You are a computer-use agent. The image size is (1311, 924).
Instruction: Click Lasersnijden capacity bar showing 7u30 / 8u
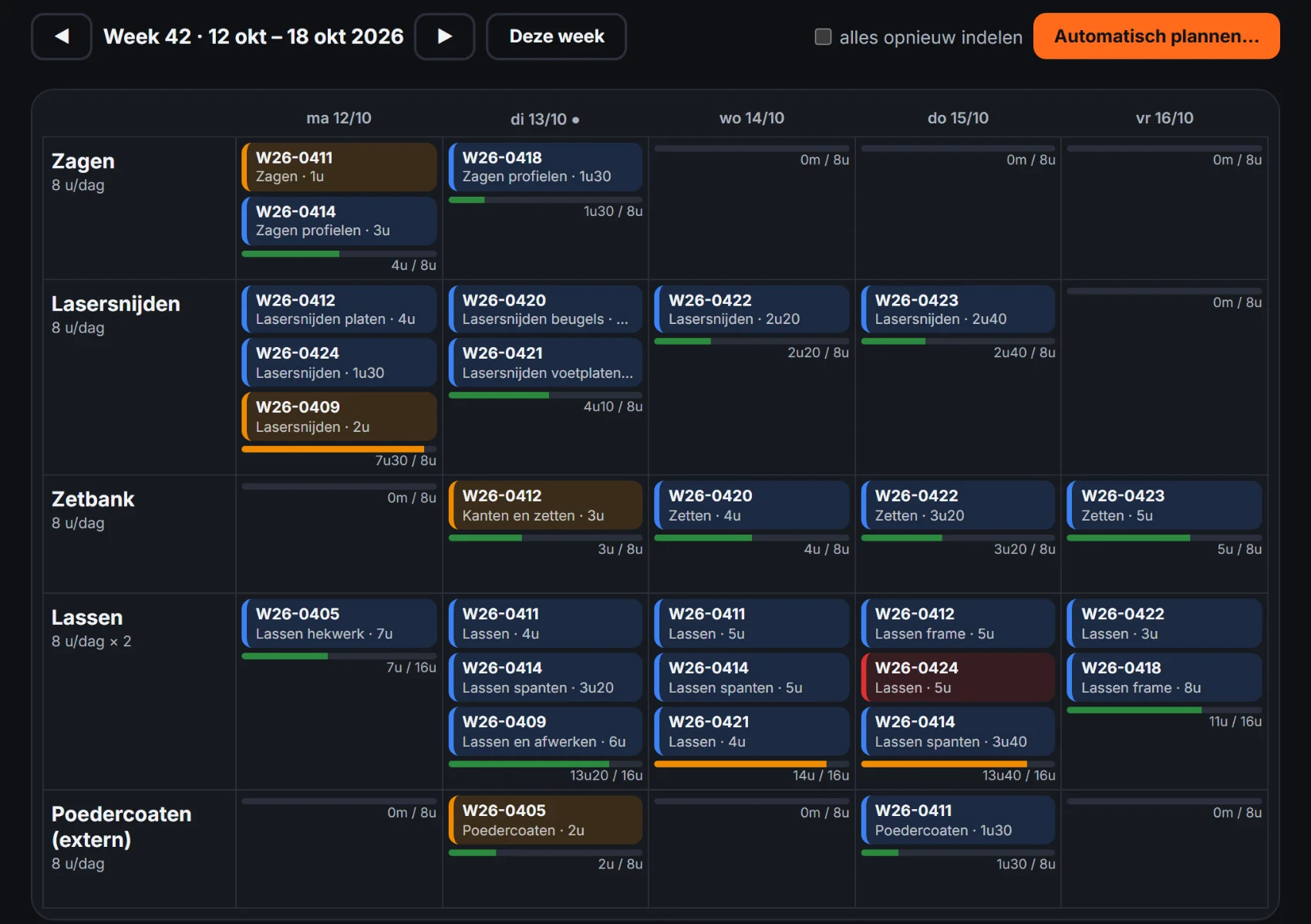(x=339, y=449)
